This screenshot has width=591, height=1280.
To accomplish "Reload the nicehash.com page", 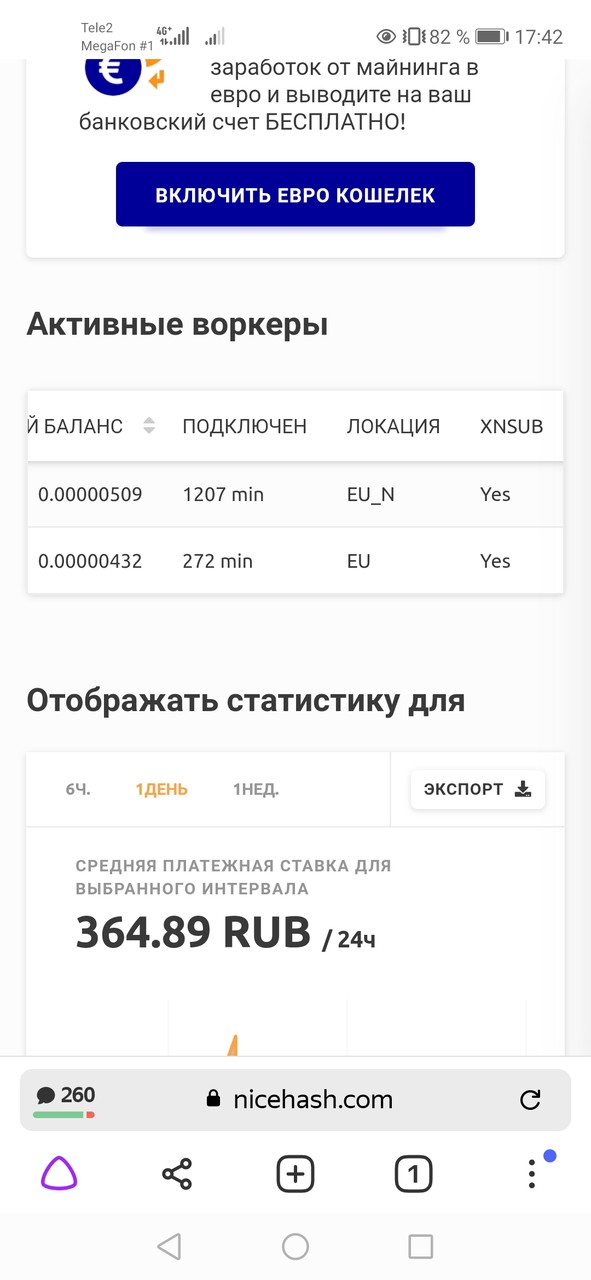I will tap(531, 1100).
